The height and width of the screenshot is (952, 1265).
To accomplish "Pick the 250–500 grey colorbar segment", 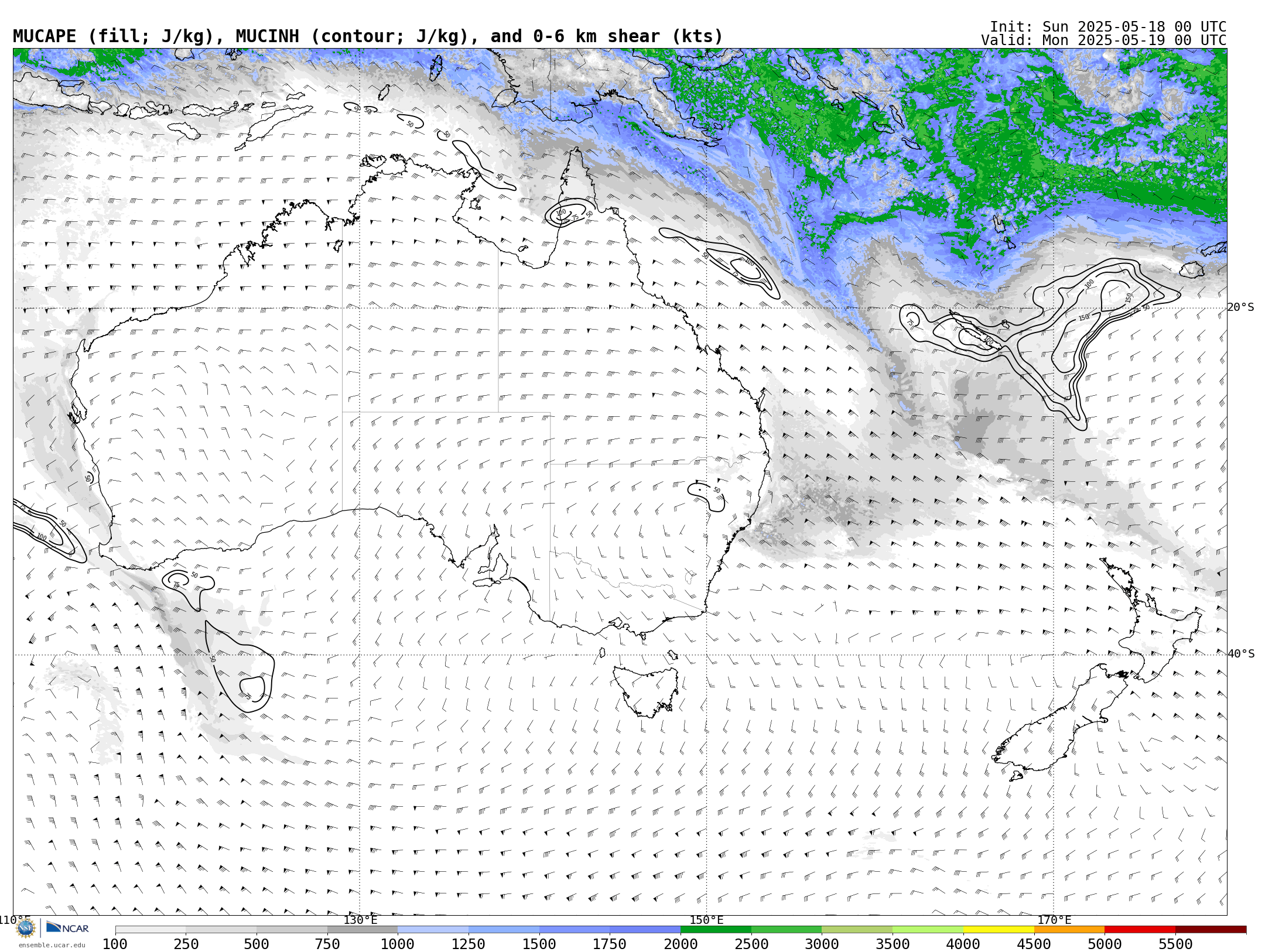I will (x=221, y=930).
